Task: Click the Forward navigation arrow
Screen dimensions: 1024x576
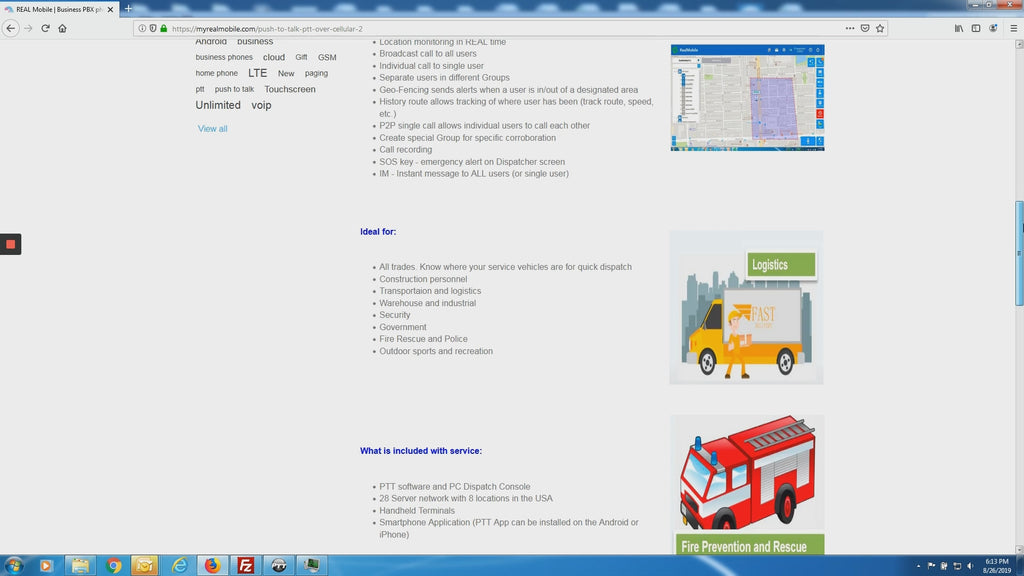Action: (28, 28)
